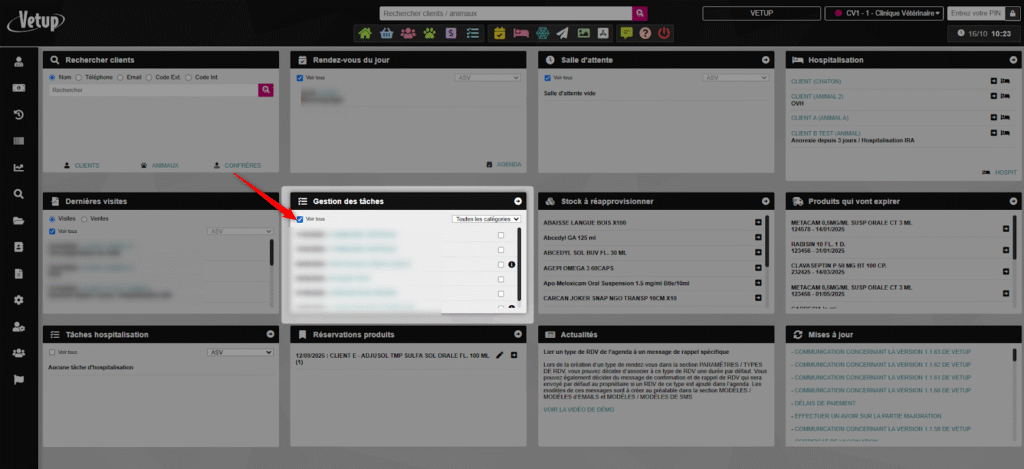The width and height of the screenshot is (1024, 469).
Task: Open the blue shopping basket icon
Action: 386,33
